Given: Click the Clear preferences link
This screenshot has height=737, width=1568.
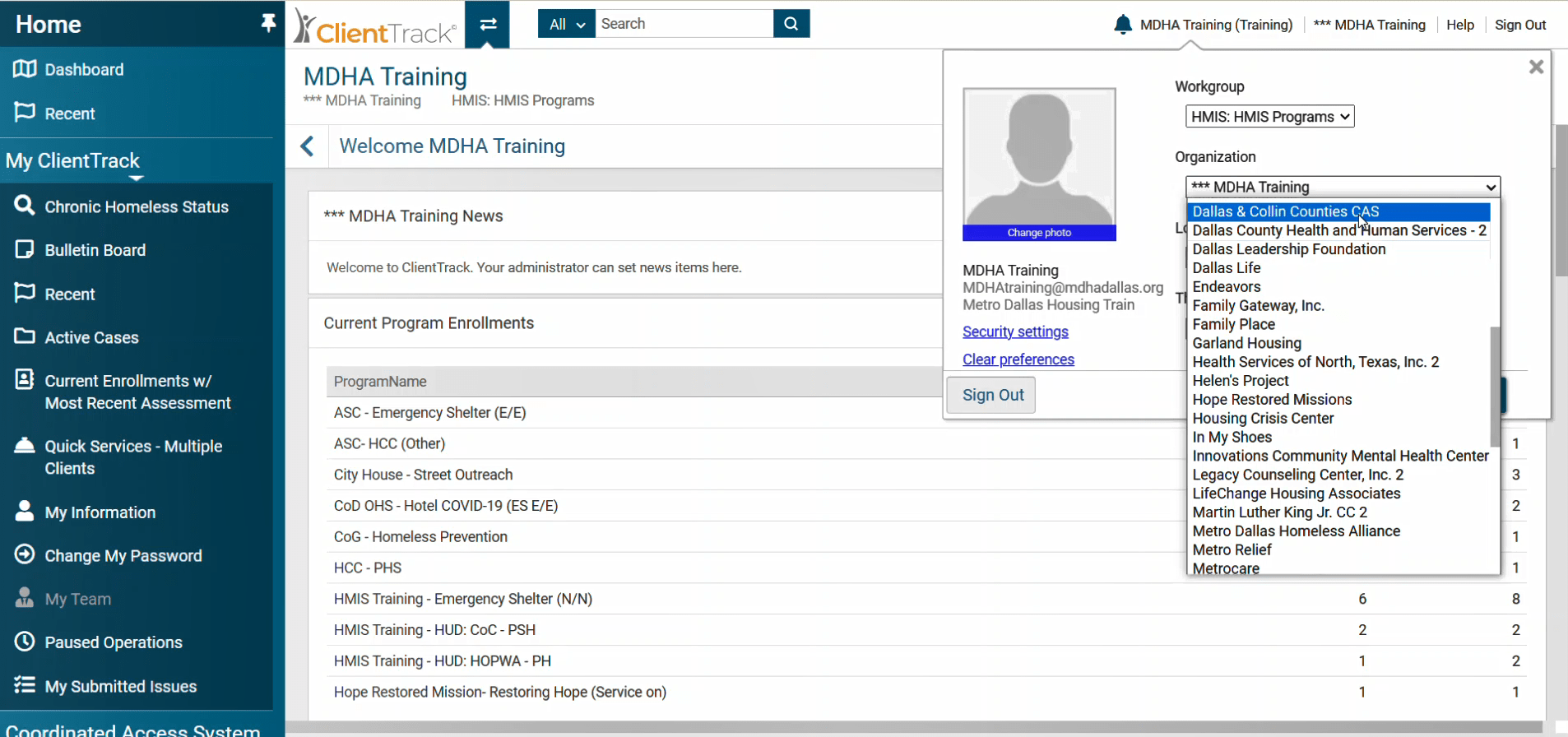Looking at the screenshot, I should pyautogui.click(x=1018, y=359).
